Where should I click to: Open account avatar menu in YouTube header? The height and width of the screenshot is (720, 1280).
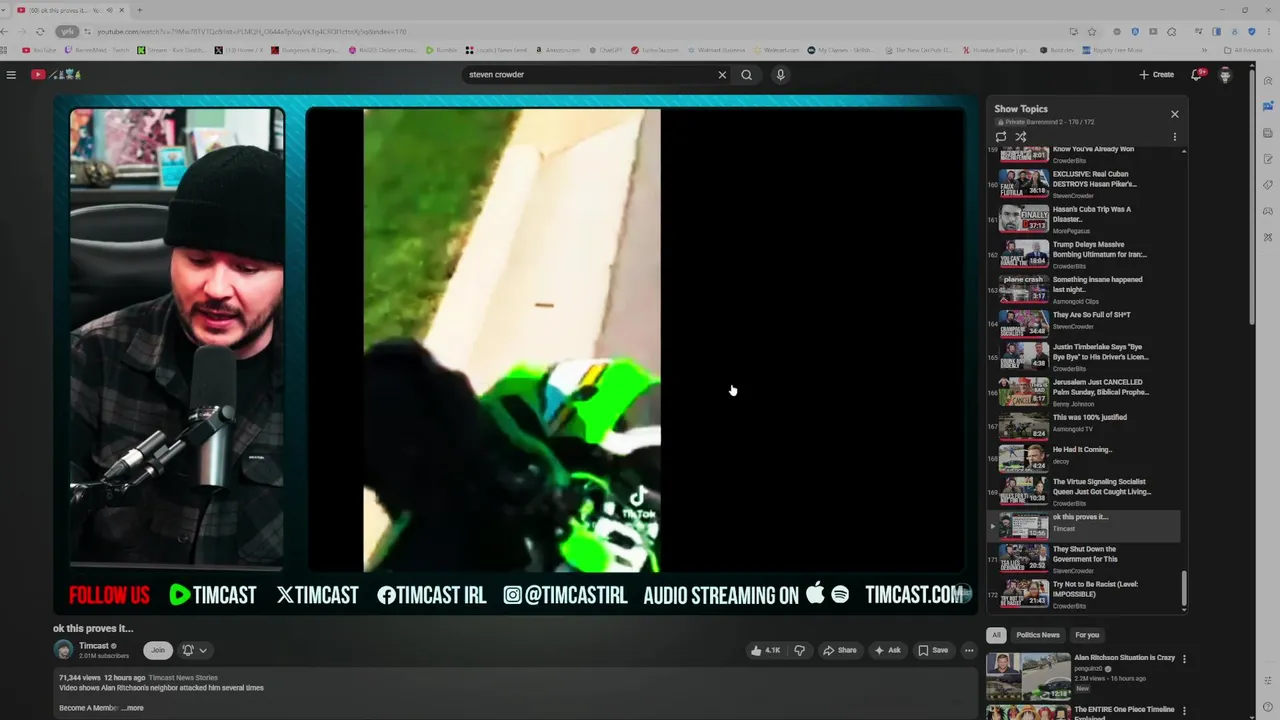[1225, 75]
